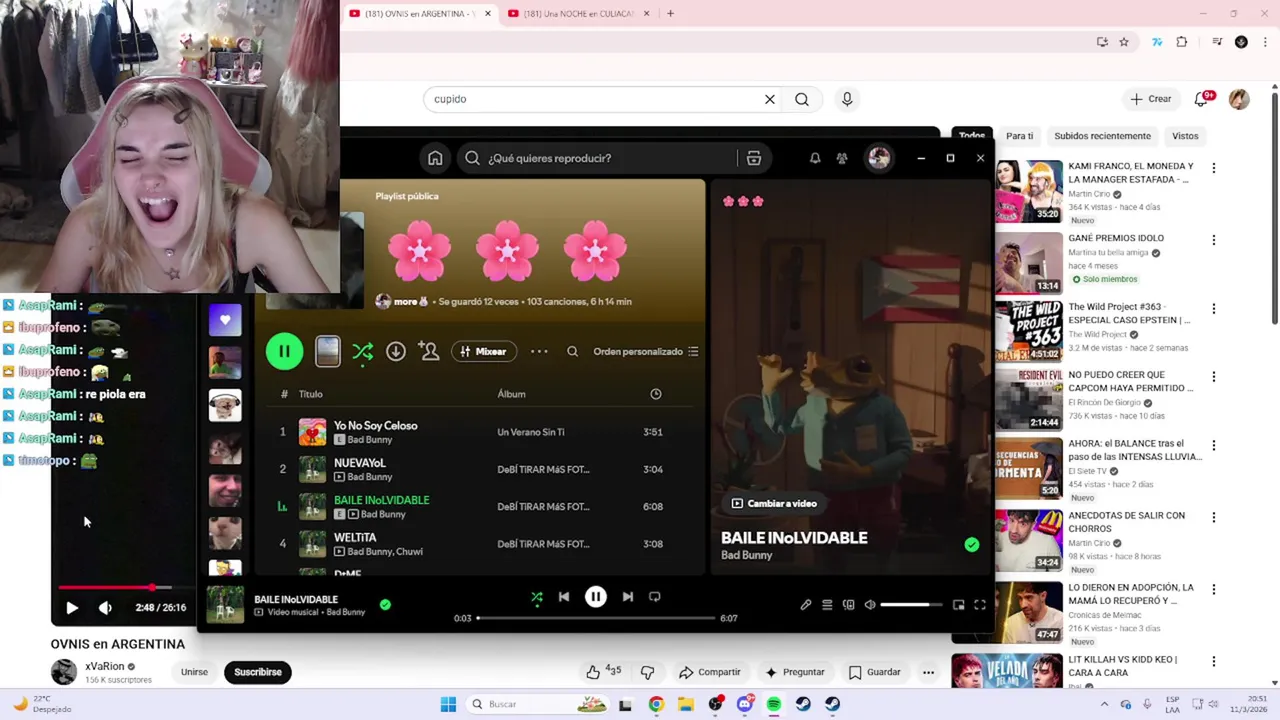Switch to Una NOCHE en CULIACAN tab
This screenshot has width=1280, height=720.
pos(578,14)
